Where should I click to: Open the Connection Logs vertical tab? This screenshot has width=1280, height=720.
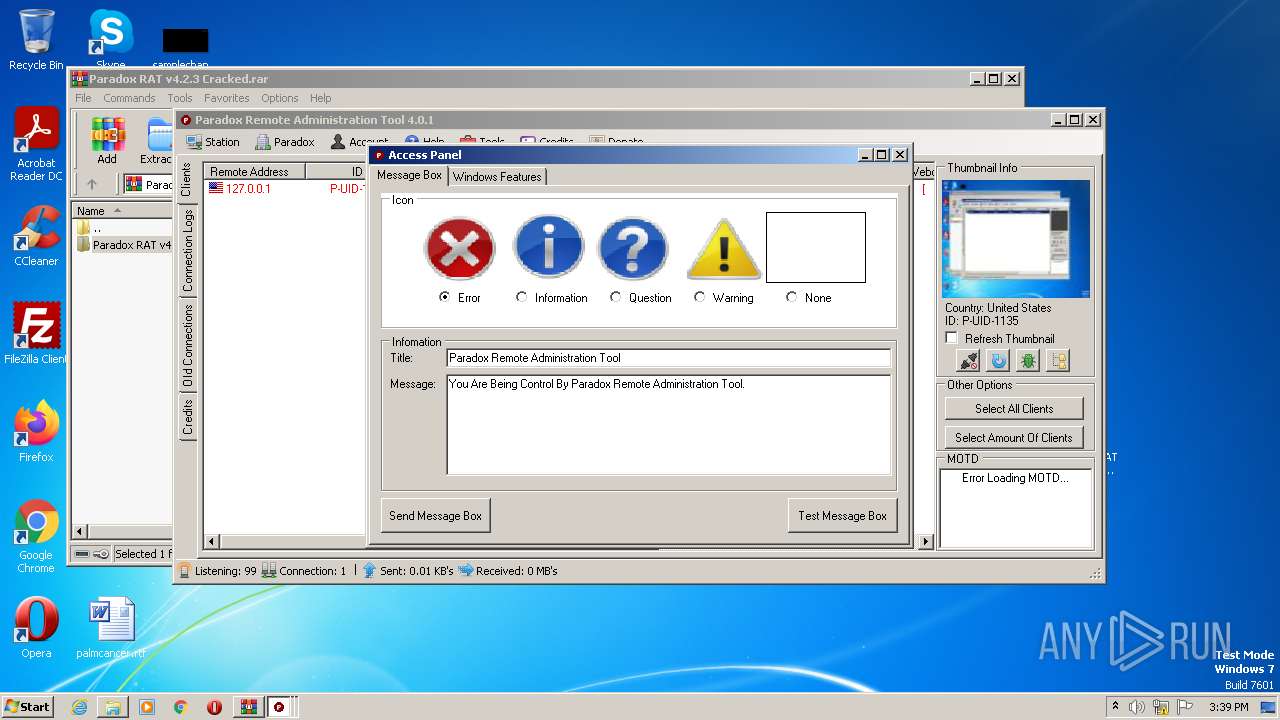[x=187, y=251]
